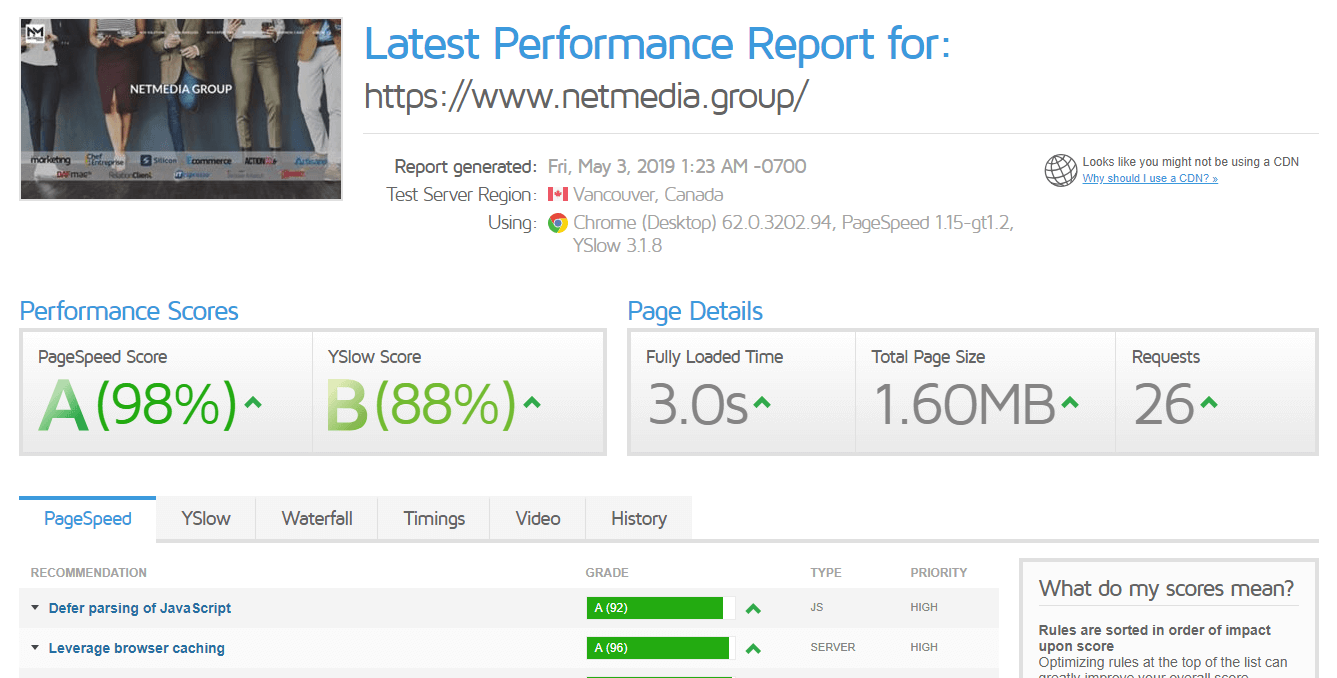The image size is (1337, 678).
Task: Click the up arrow for Leverage caching grade
Action: click(x=753, y=648)
